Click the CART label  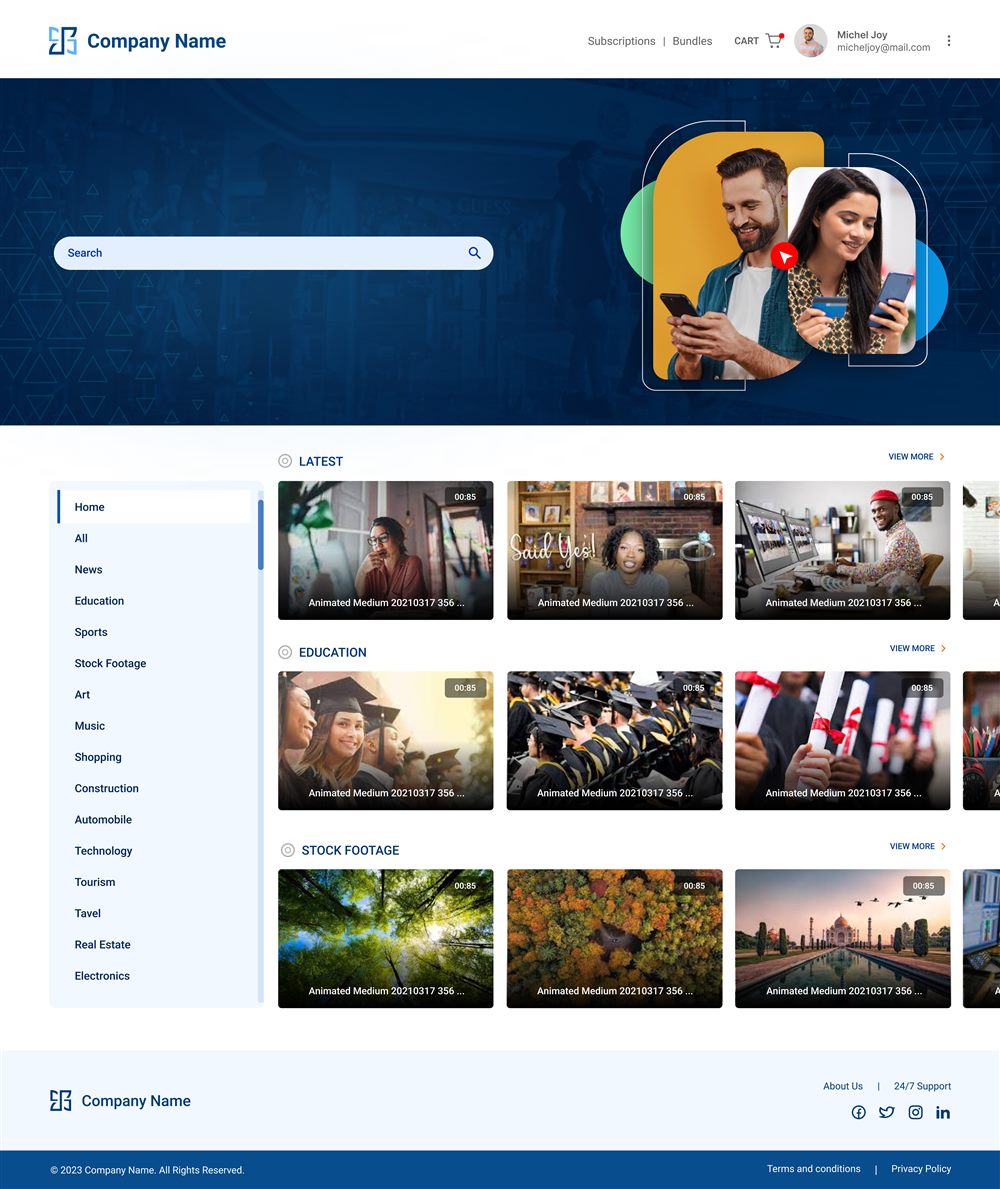pyautogui.click(x=747, y=41)
